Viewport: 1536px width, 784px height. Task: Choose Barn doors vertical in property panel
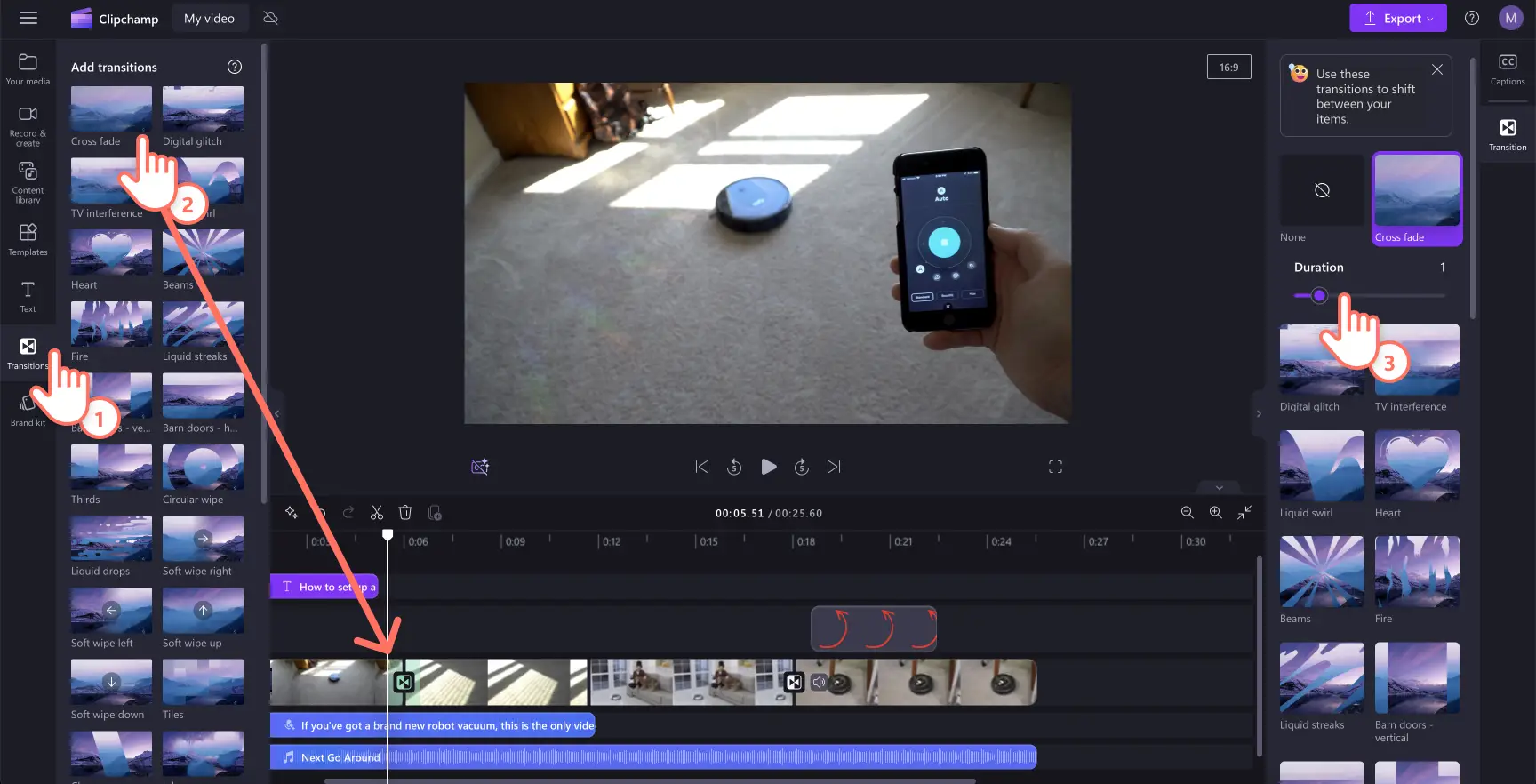(x=1417, y=678)
